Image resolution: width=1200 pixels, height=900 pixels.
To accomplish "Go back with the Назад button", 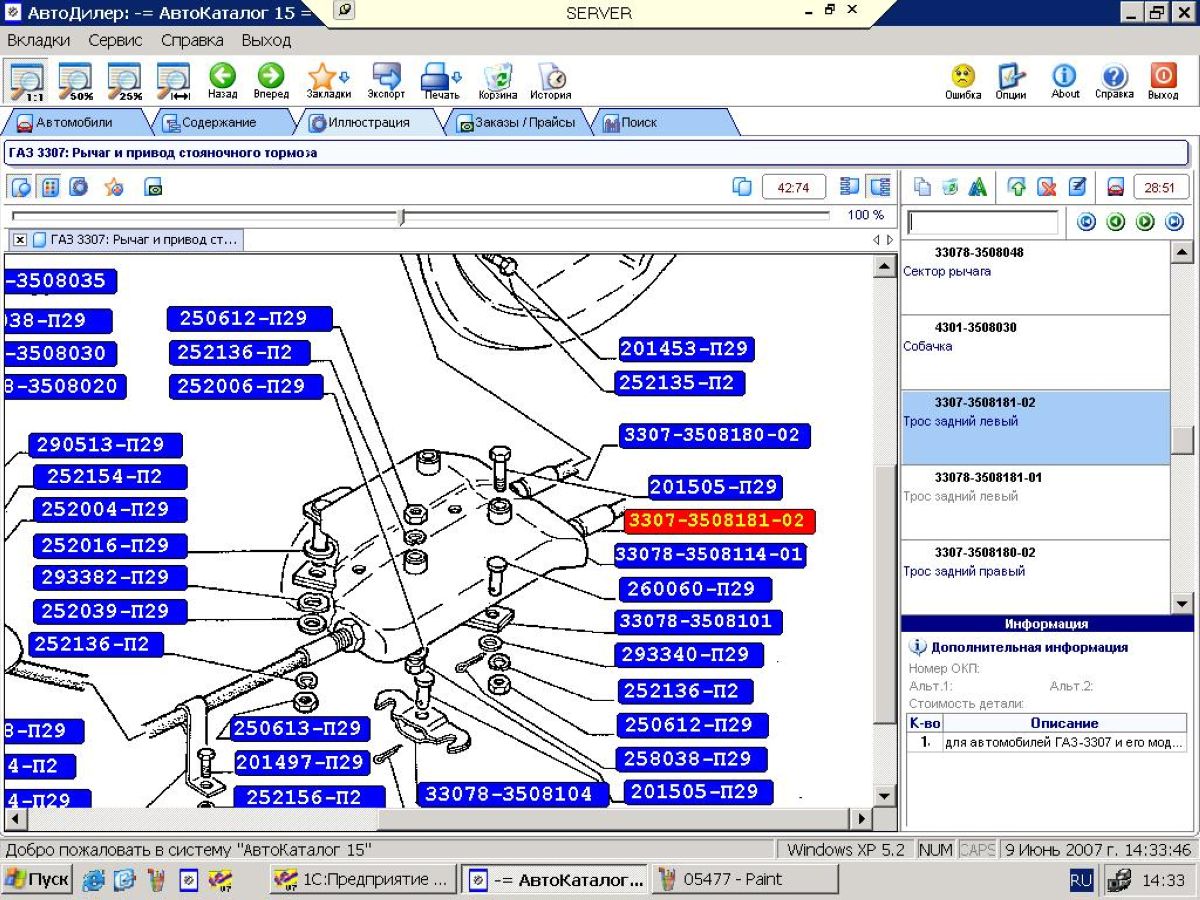I will tap(222, 81).
